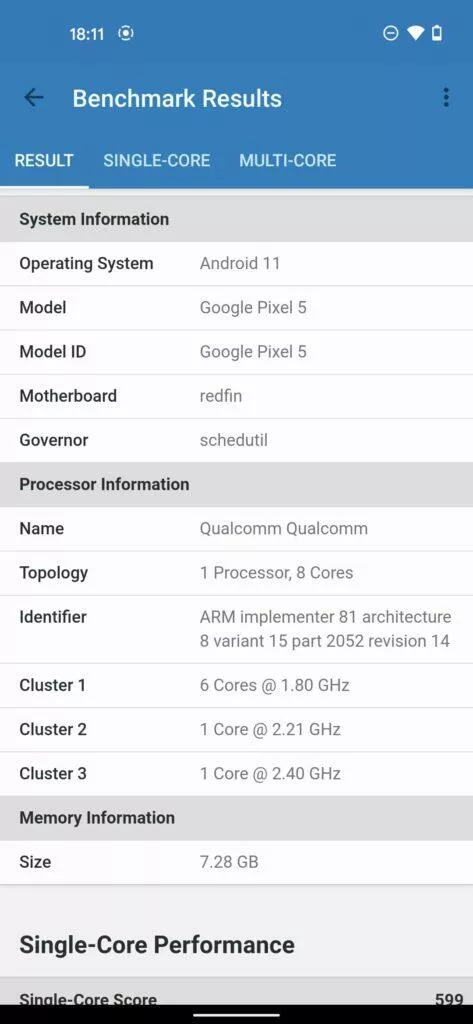Screen dimensions: 473x1024
Task: Select the RESULT tab
Action: point(44,161)
